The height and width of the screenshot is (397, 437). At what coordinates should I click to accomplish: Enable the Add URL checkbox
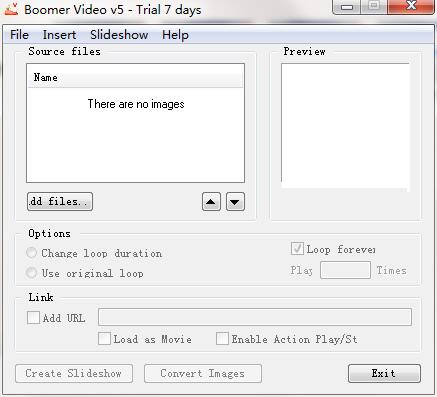point(33,318)
